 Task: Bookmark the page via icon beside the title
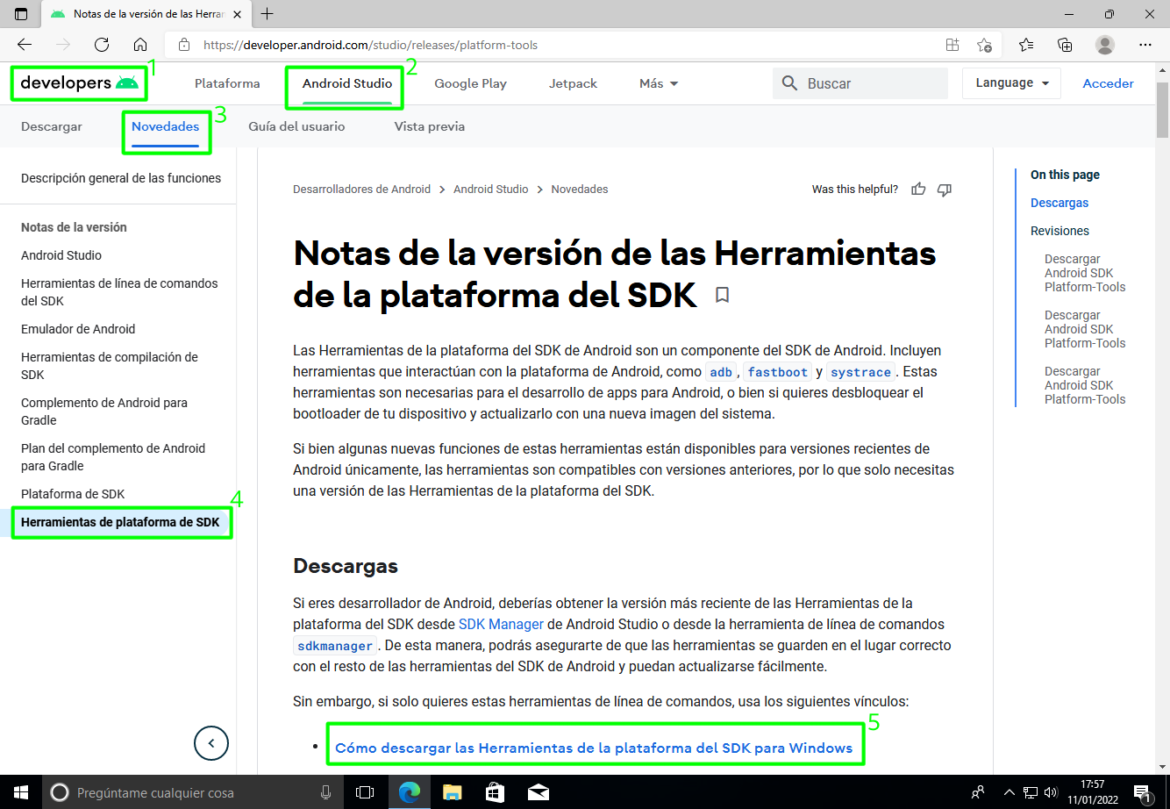pyautogui.click(x=723, y=294)
